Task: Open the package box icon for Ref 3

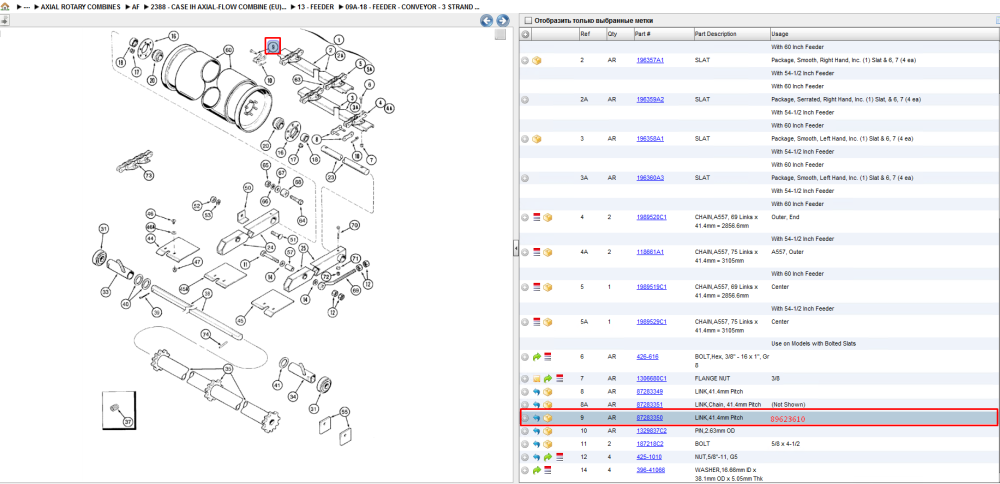Action: (537, 139)
